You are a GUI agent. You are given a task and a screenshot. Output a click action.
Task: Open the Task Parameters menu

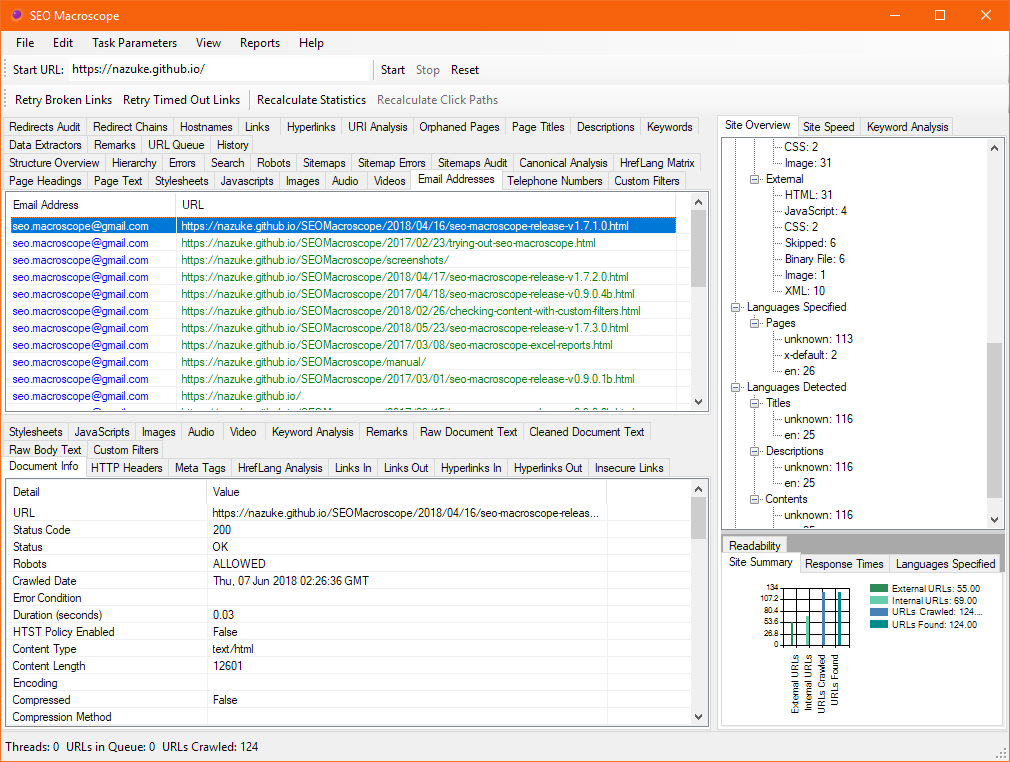pyautogui.click(x=134, y=43)
